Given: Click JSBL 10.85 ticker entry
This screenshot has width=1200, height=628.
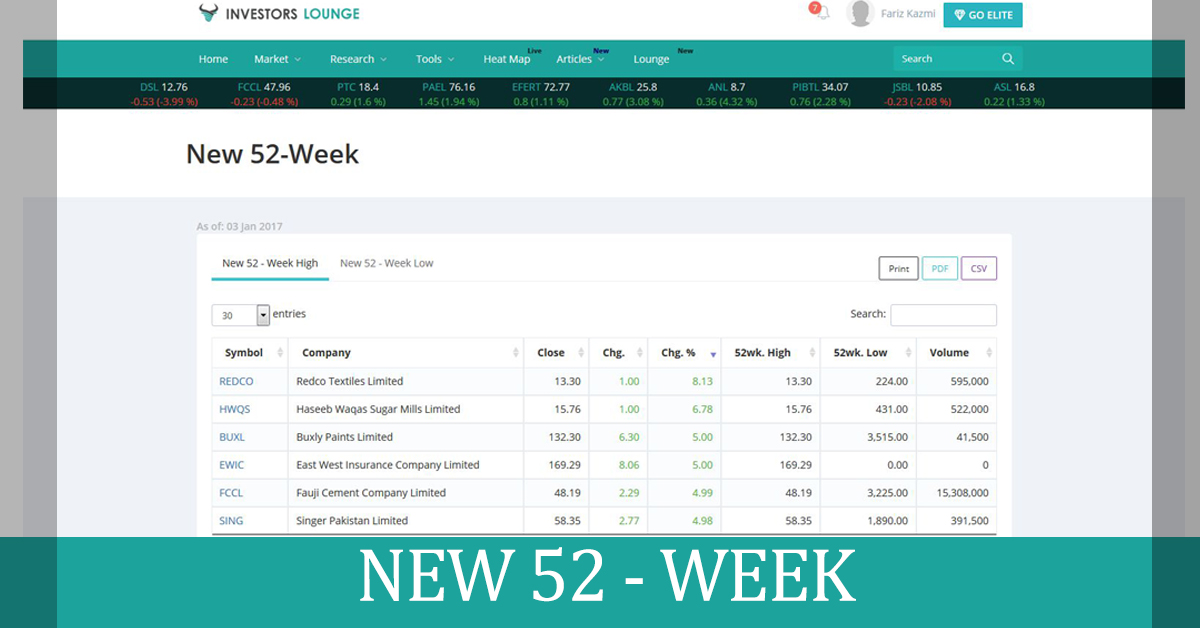Looking at the screenshot, I should coord(917,94).
